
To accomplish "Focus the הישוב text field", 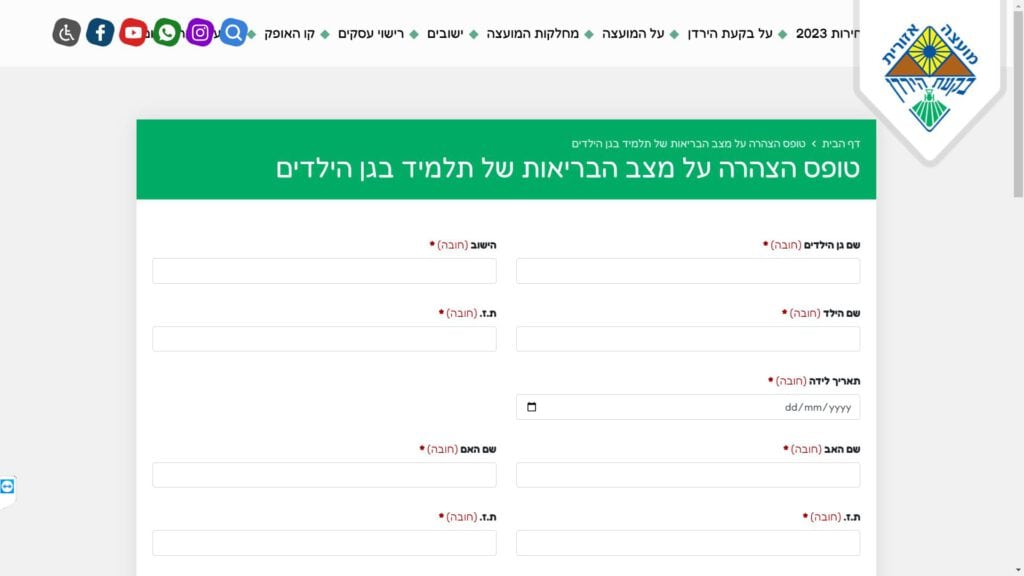I will point(324,271).
